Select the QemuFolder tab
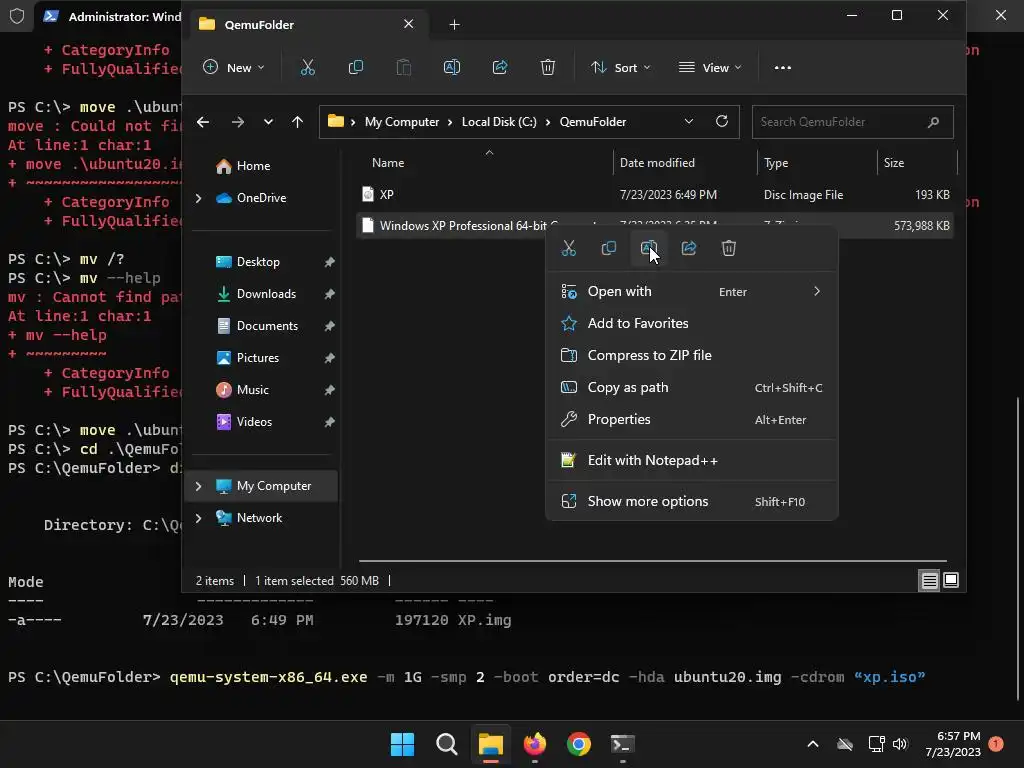The width and height of the screenshot is (1024, 768). (x=308, y=24)
